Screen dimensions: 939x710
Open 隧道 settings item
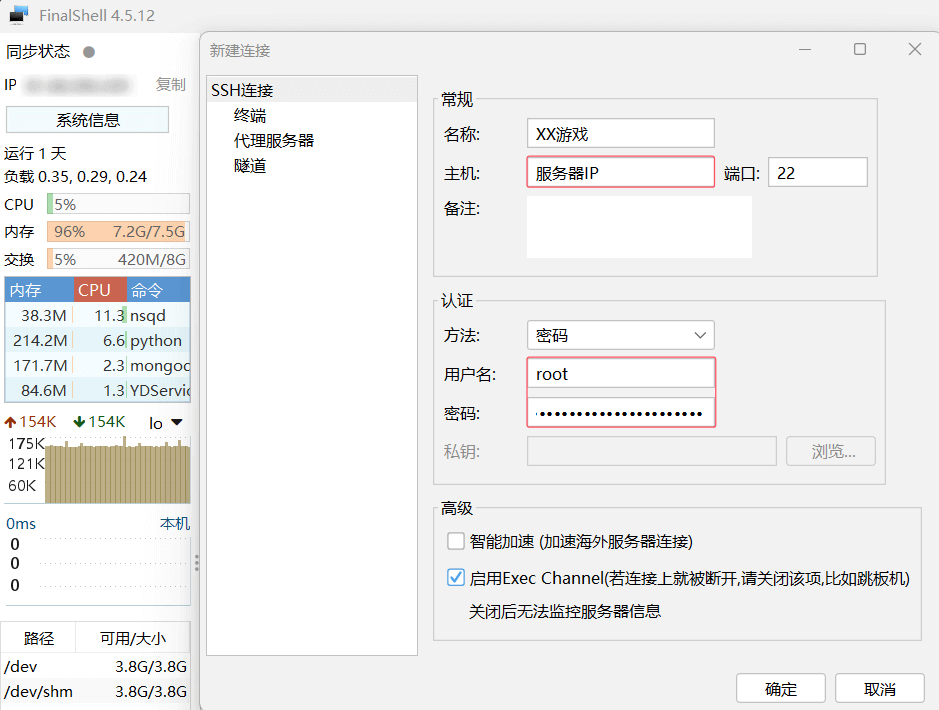click(250, 165)
